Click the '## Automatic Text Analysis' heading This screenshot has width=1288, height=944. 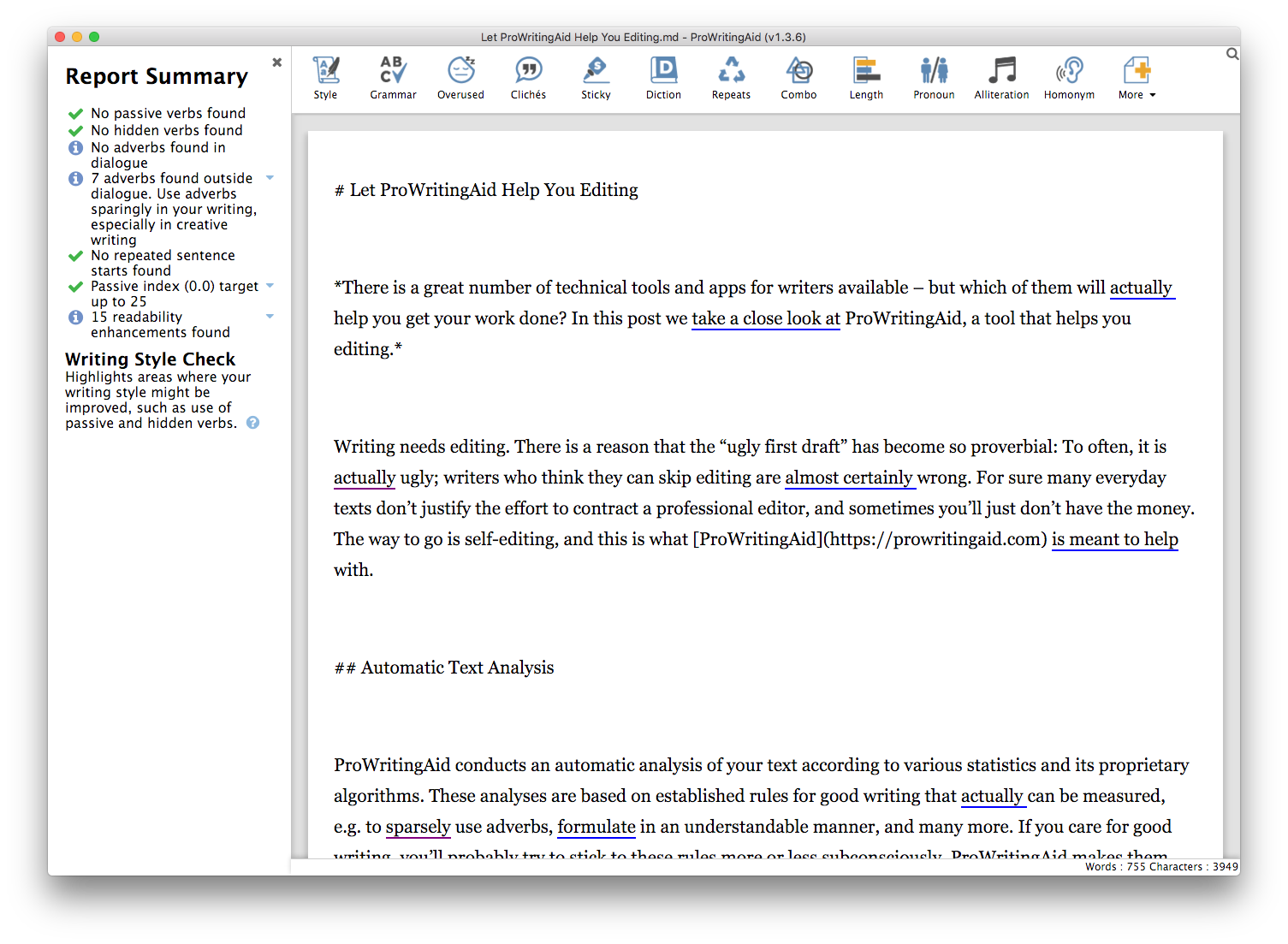click(444, 668)
